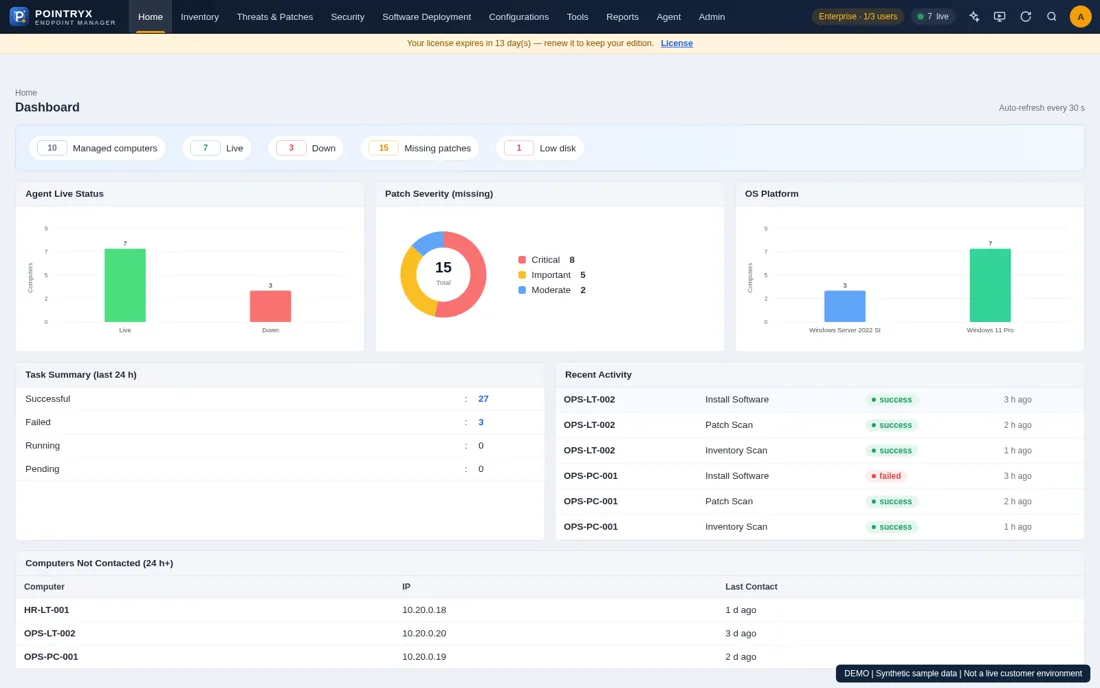Select the HR-LT-001 computer row
Image resolution: width=1100 pixels, height=688 pixels.
(550, 610)
